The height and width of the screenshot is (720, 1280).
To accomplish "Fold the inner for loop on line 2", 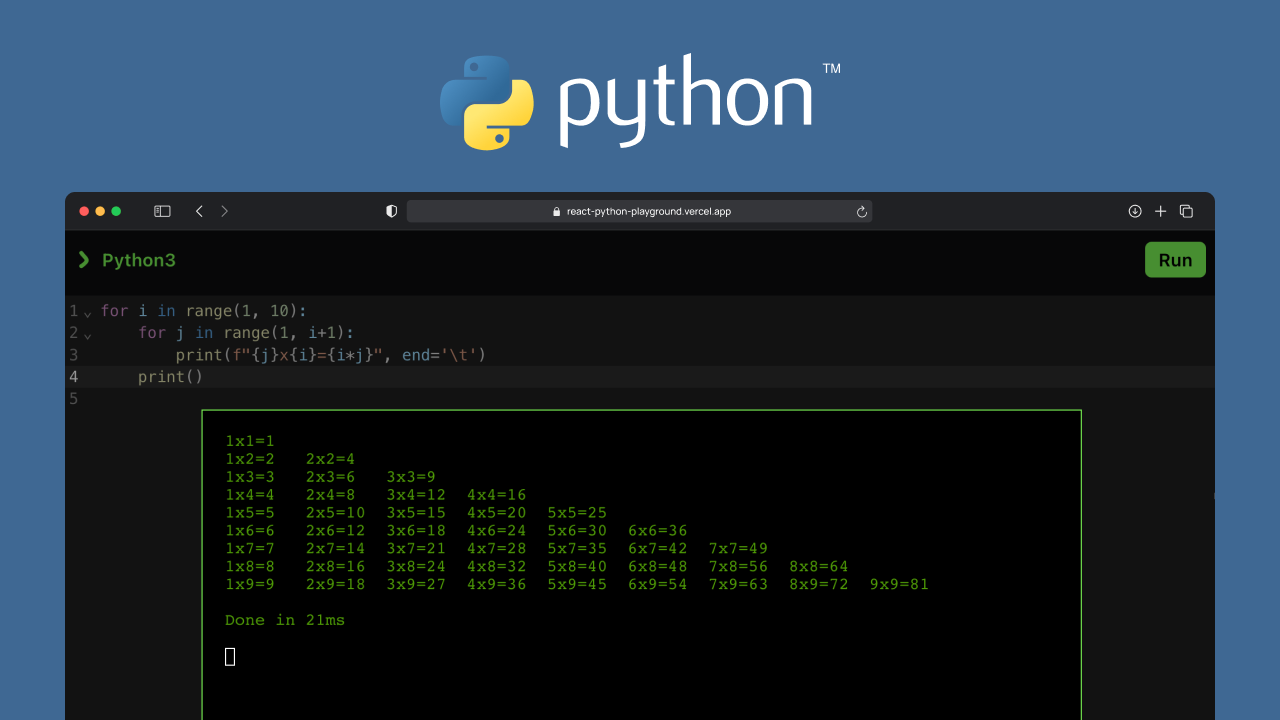I will [87, 334].
